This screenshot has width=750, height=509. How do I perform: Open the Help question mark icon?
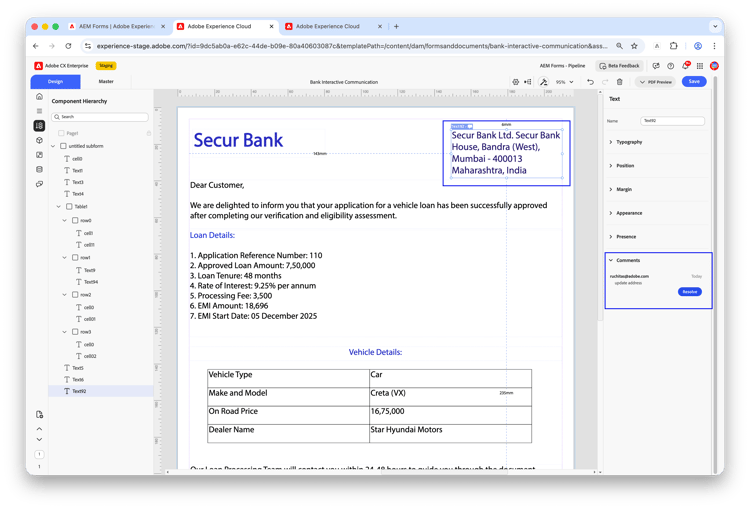point(671,66)
